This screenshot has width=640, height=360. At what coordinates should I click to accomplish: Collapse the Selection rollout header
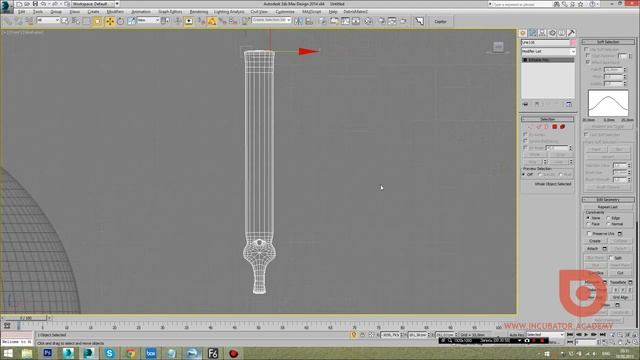(547, 119)
